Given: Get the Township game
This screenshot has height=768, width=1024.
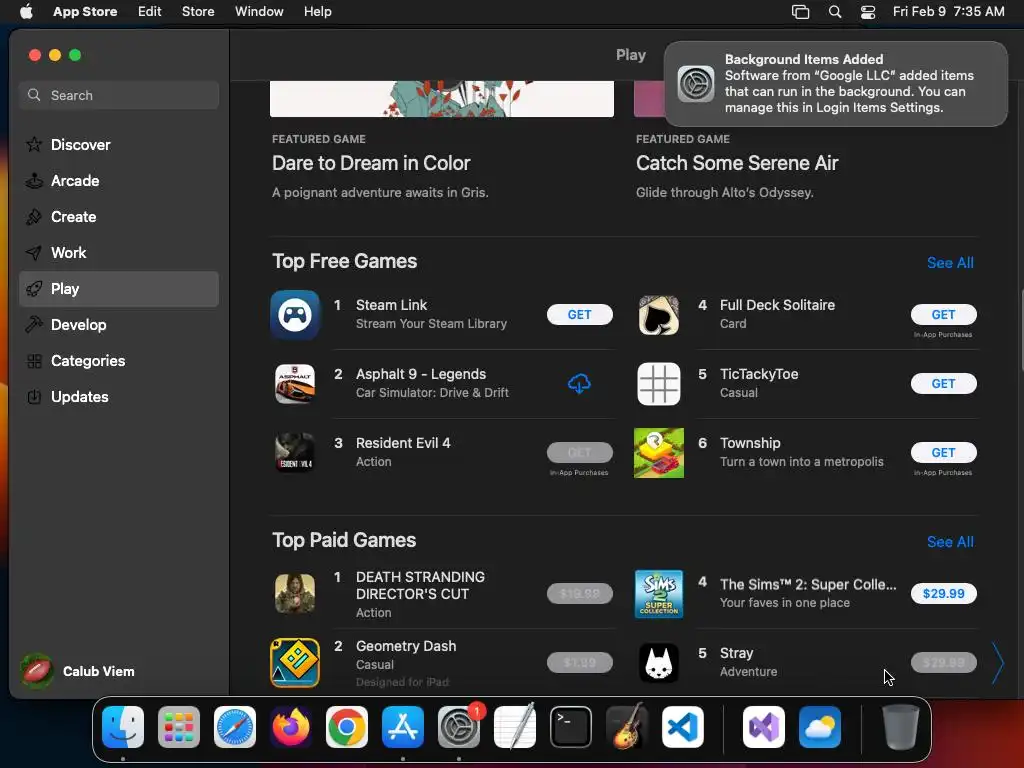Looking at the screenshot, I should (943, 453).
